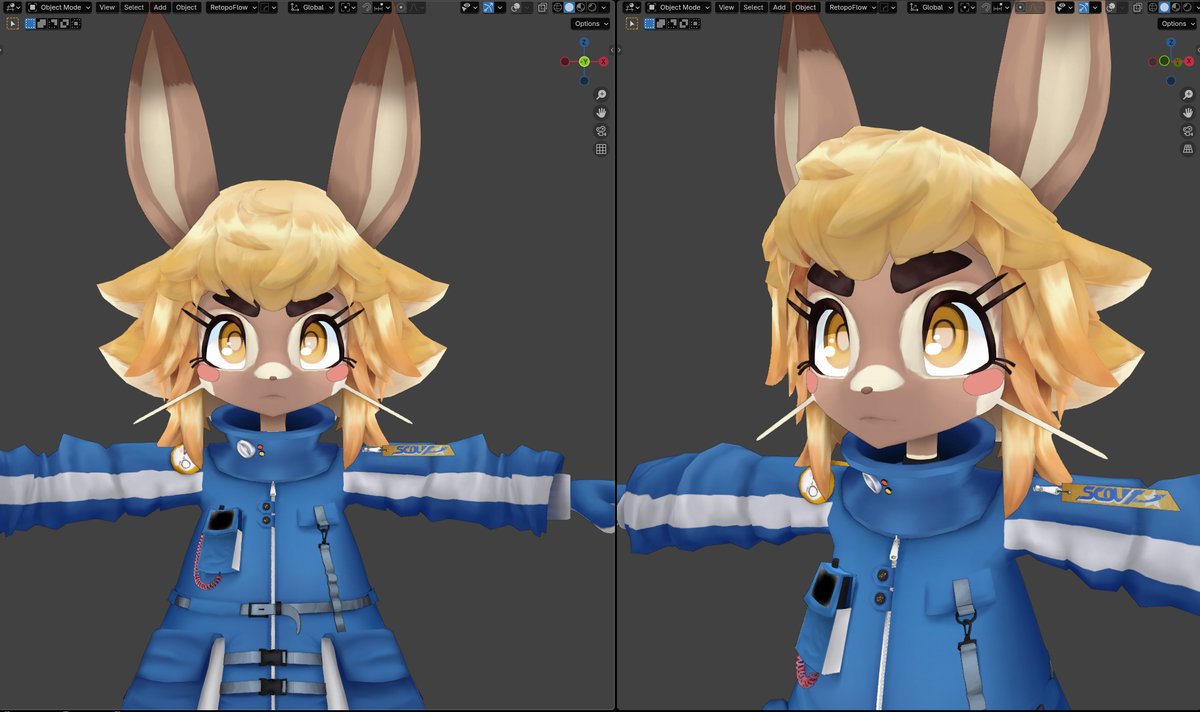Toggle X-Ray viewport mode
Viewport: 1200px width, 712px height.
coord(543,7)
